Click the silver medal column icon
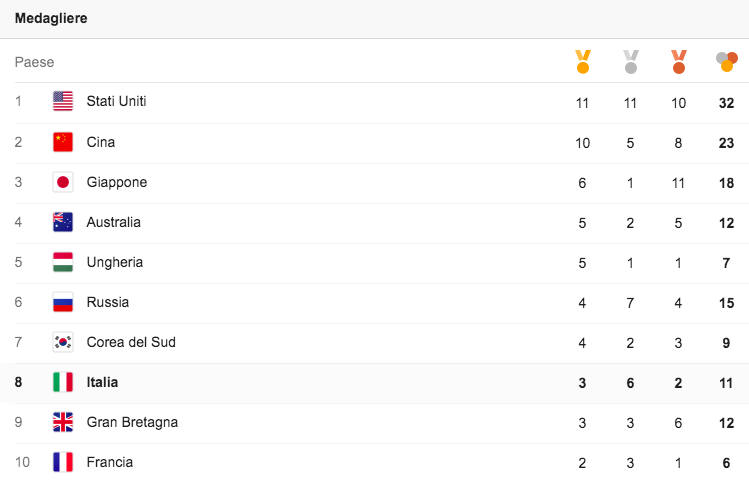This screenshot has width=749, height=483. [x=630, y=62]
